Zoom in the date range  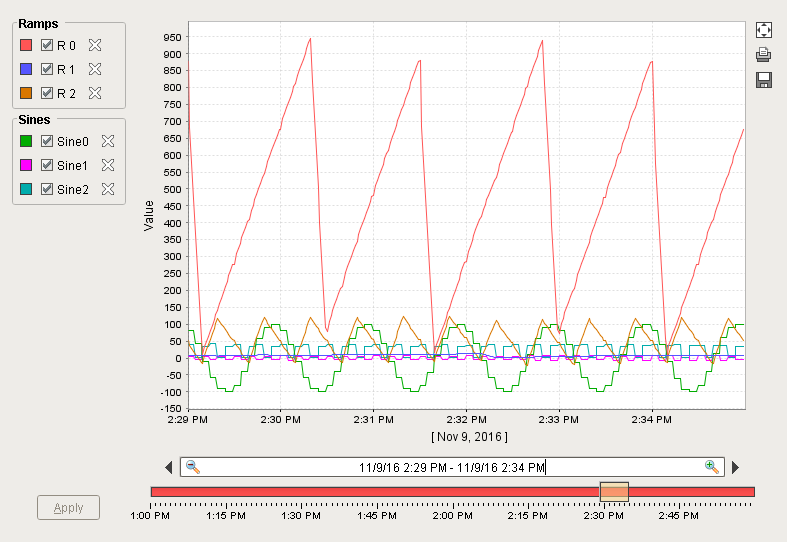711,467
